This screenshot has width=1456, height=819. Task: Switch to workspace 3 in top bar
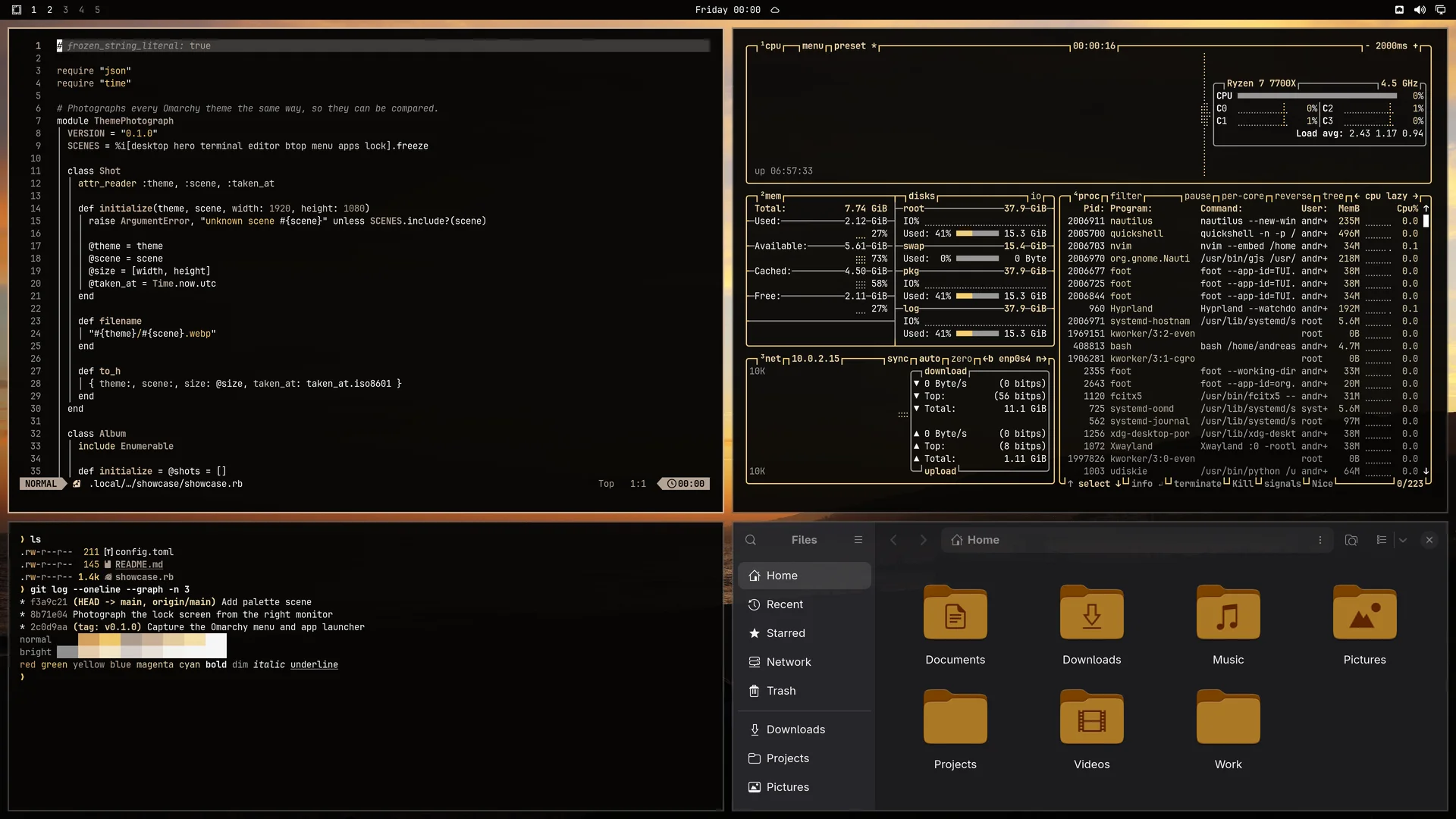[x=65, y=10]
